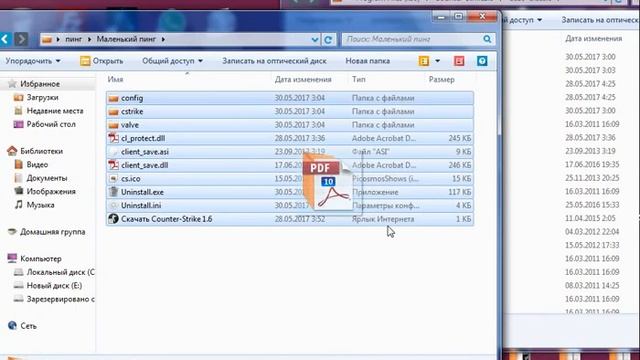The image size is (640, 360).
Task: Click Записать на оптический диск
Action: [x=274, y=61]
